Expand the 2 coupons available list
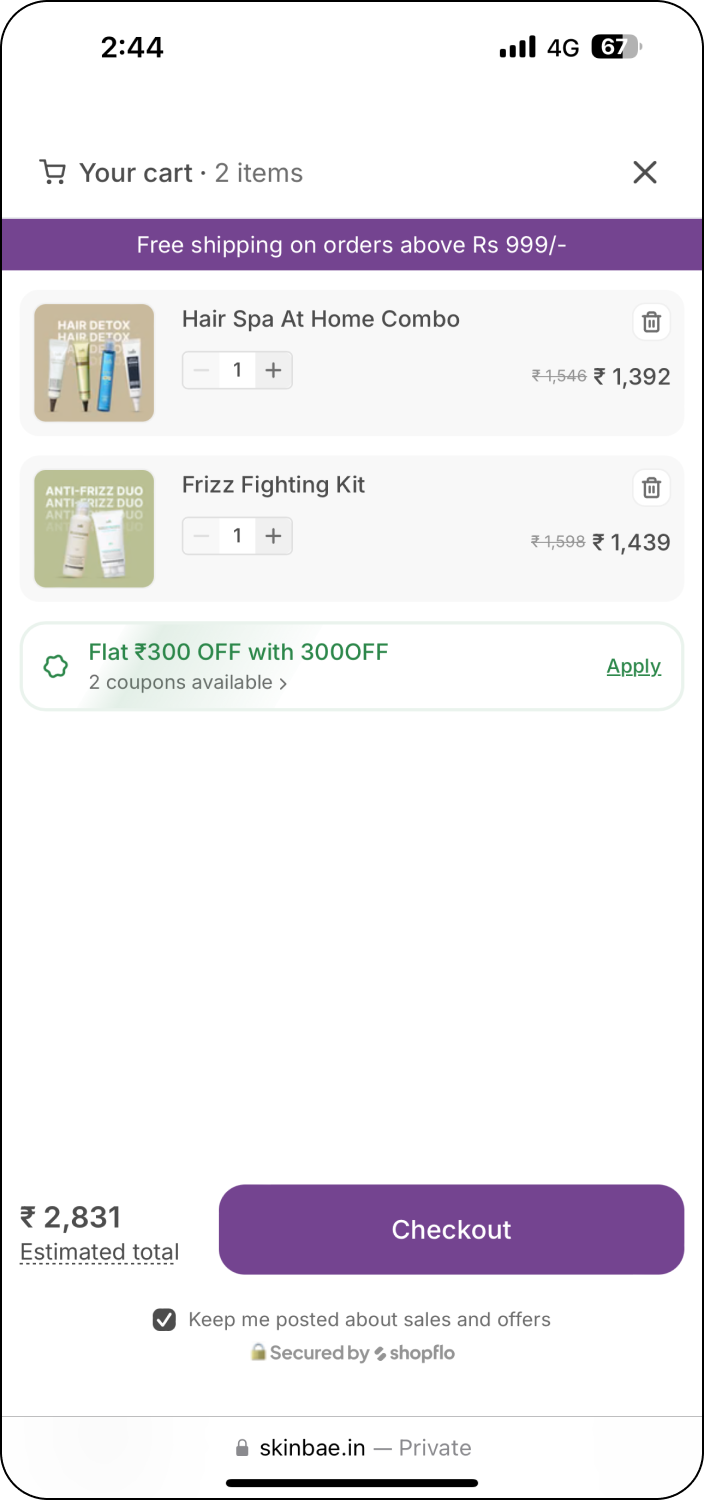 188,683
